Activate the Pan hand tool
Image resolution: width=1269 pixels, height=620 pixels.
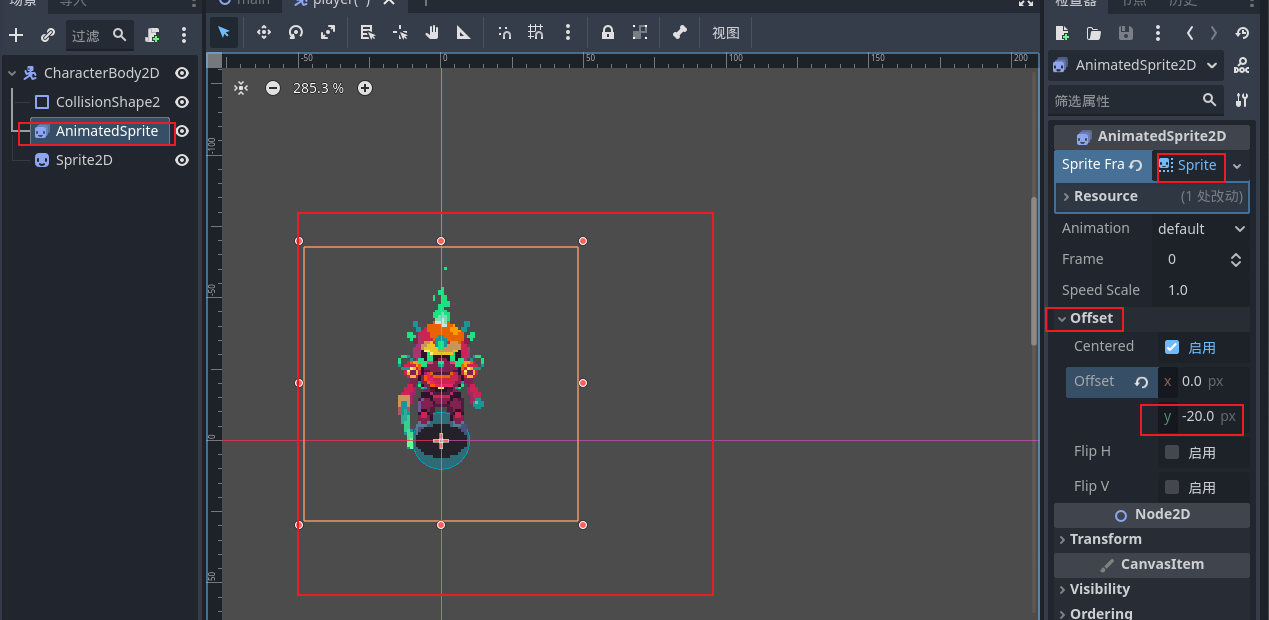click(432, 32)
